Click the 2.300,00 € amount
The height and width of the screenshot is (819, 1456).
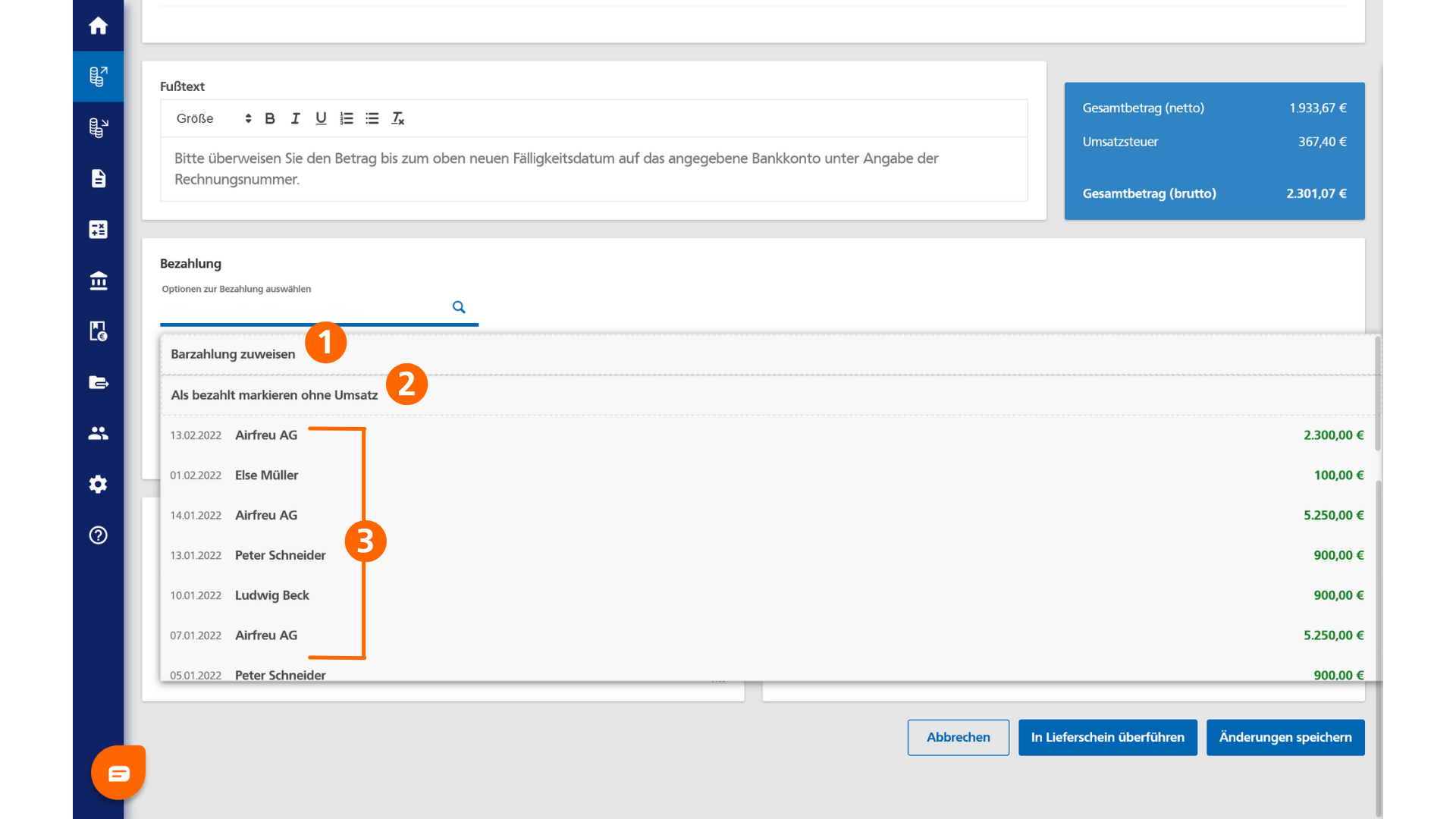(x=1333, y=435)
